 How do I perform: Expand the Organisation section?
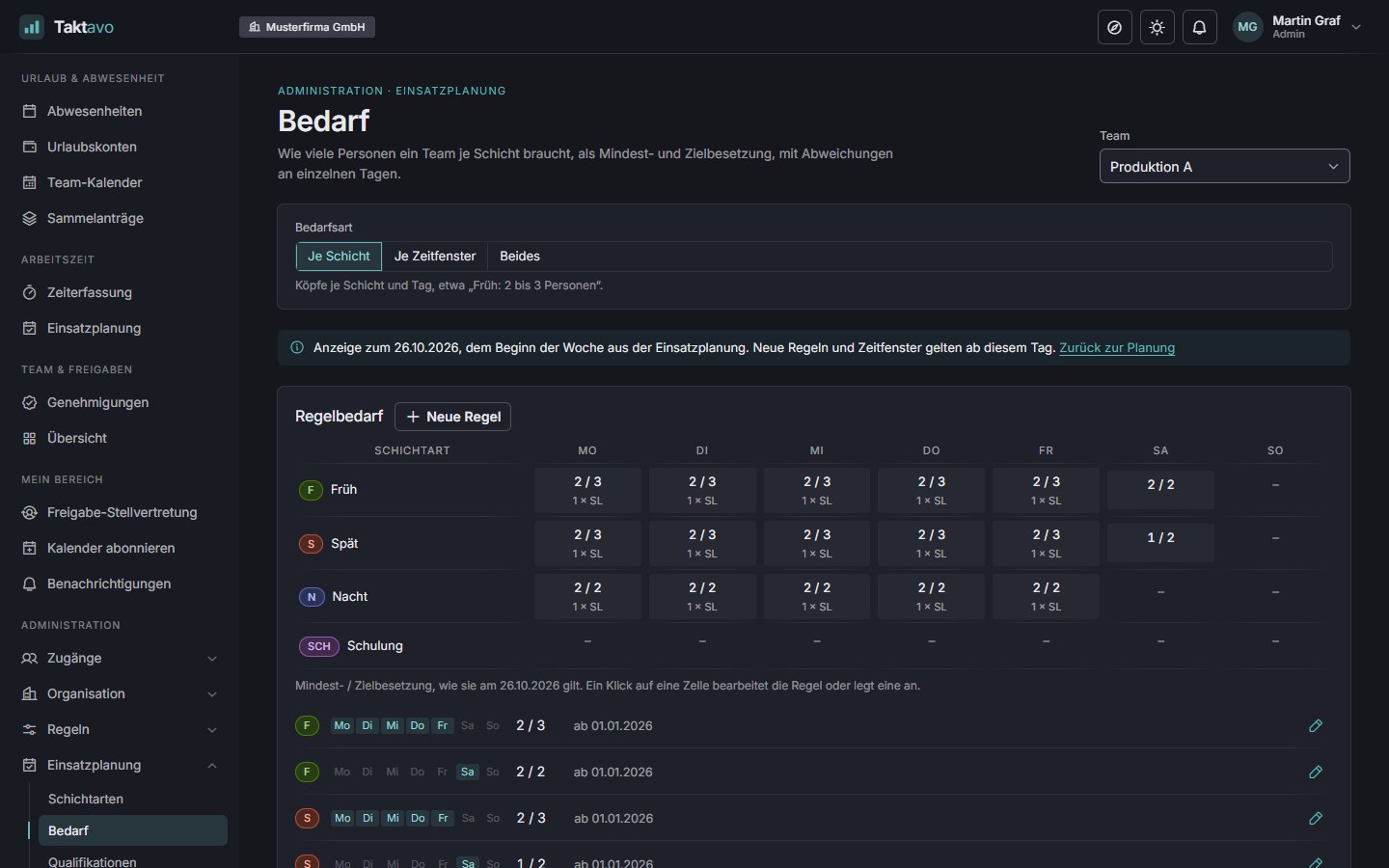(x=120, y=693)
